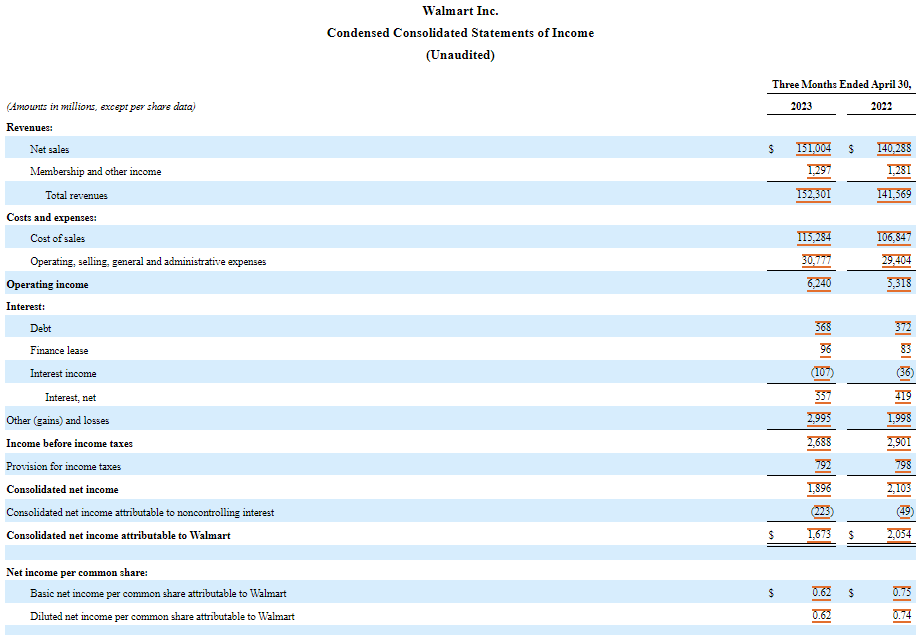Click the 'Cost of sales' row label
Image resolution: width=922 pixels, height=635 pixels.
tap(58, 239)
